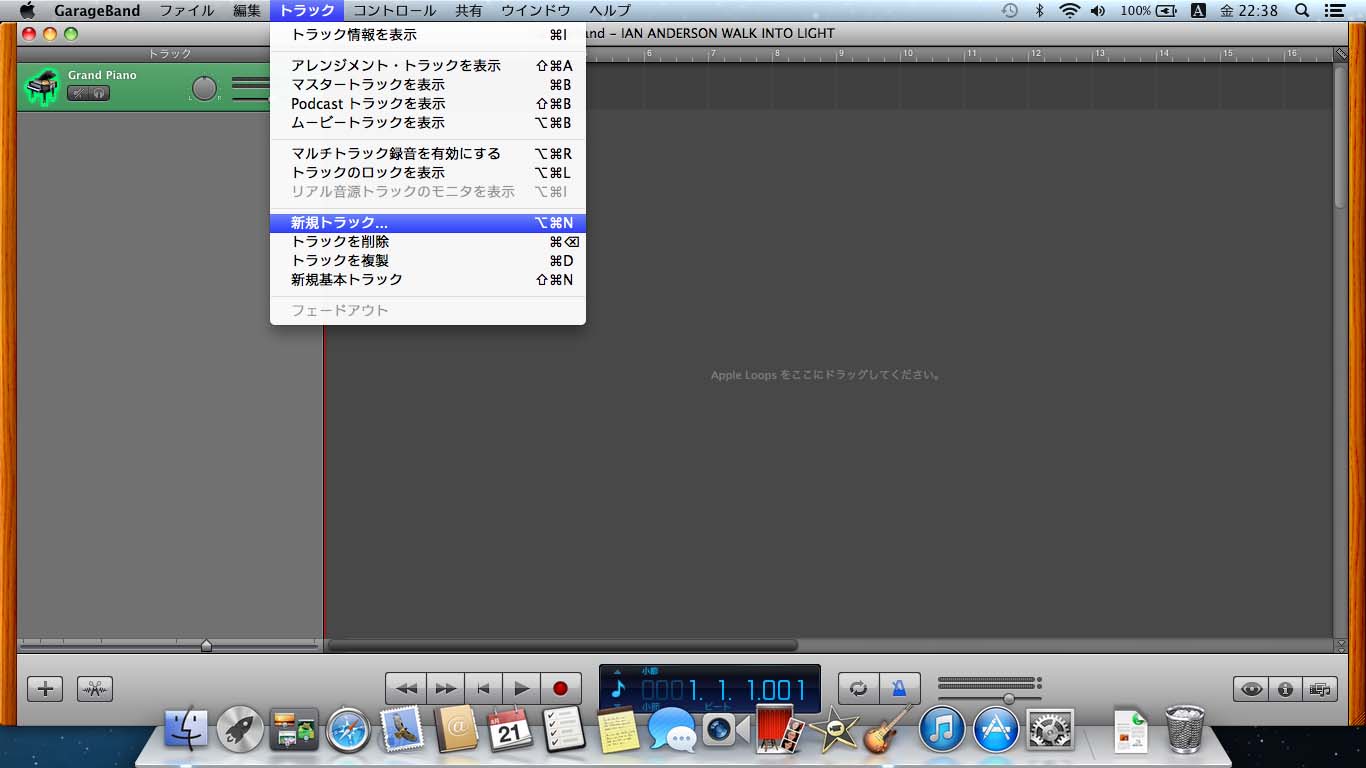The height and width of the screenshot is (768, 1366).
Task: Mute the Grand Piano track
Action: (x=78, y=93)
